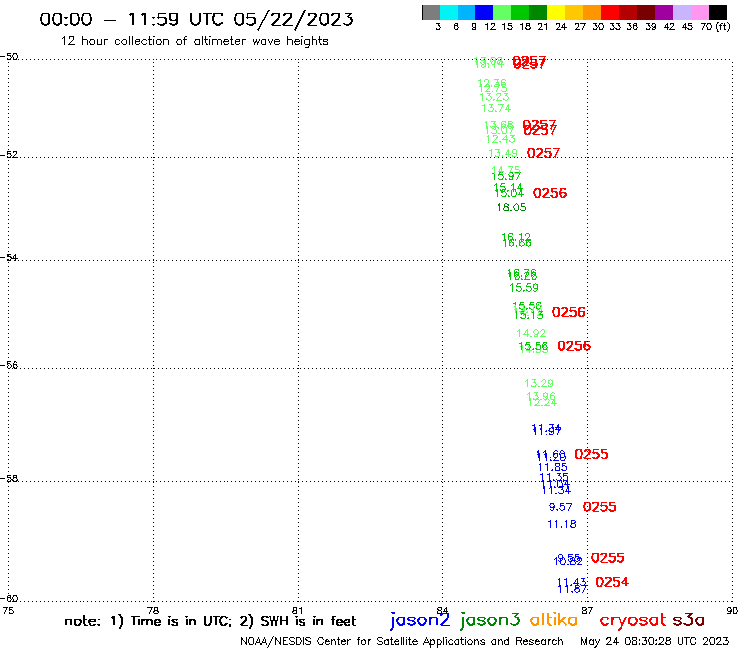Image resolution: width=740 pixels, height=650 pixels.
Task: Click the s3a satellite legend label
Action: (x=688, y=620)
